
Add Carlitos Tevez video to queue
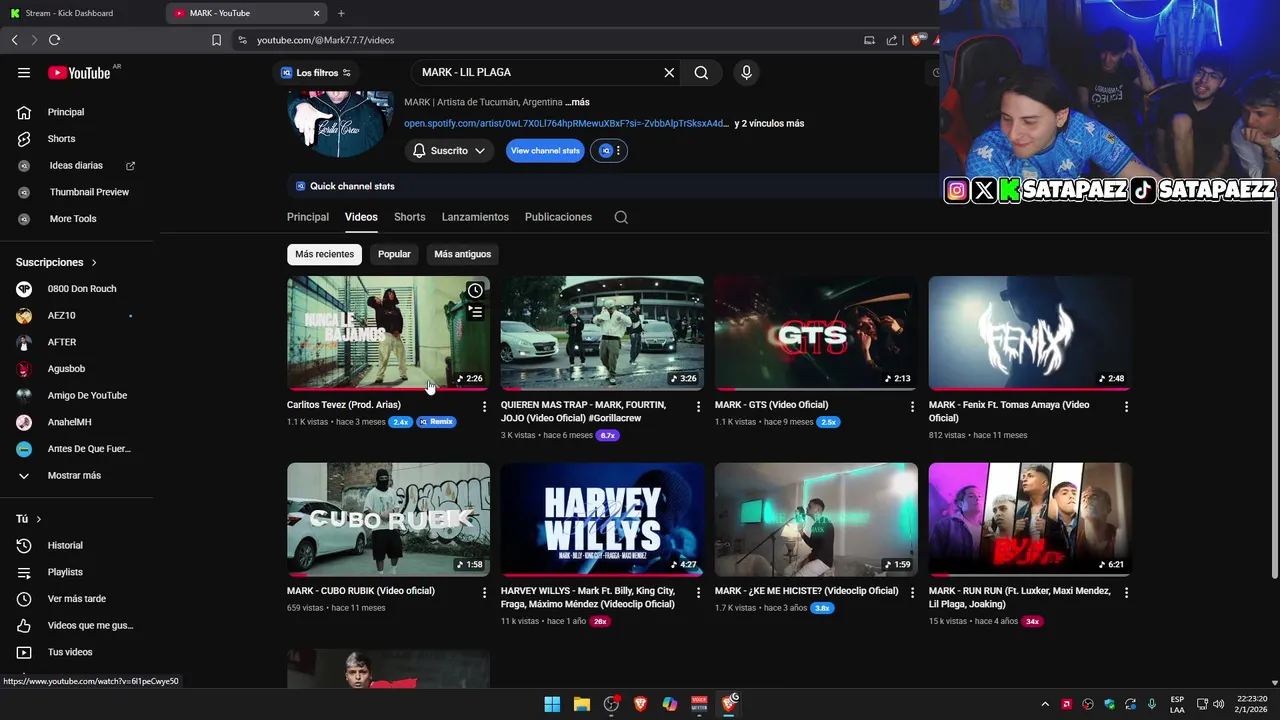[475, 312]
